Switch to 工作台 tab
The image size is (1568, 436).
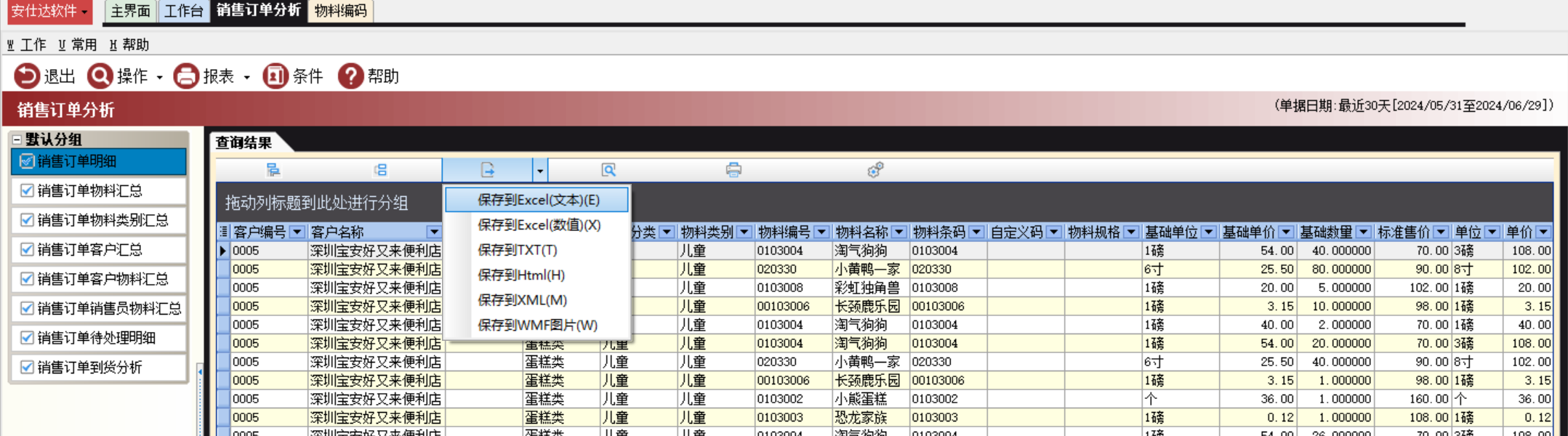(183, 11)
